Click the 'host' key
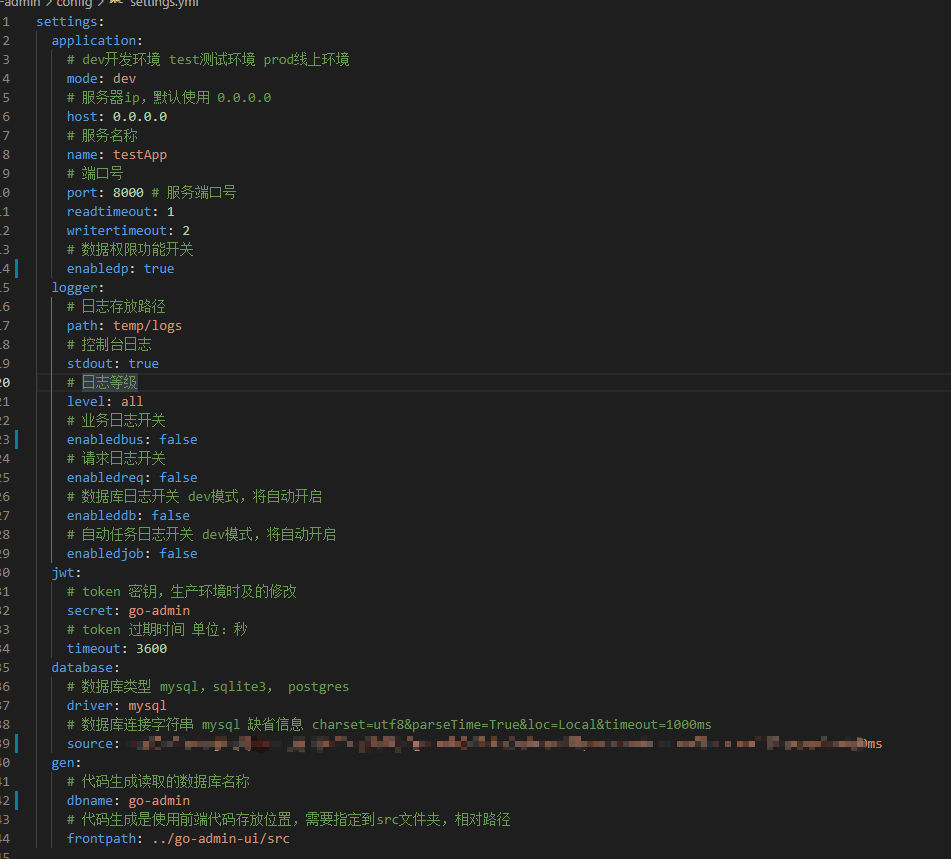The image size is (951, 859). coord(82,116)
